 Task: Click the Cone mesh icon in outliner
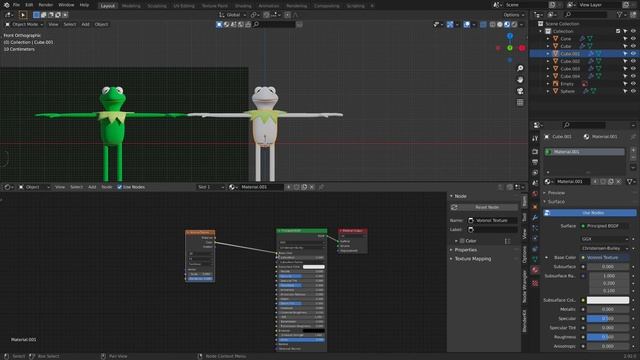(556, 38)
